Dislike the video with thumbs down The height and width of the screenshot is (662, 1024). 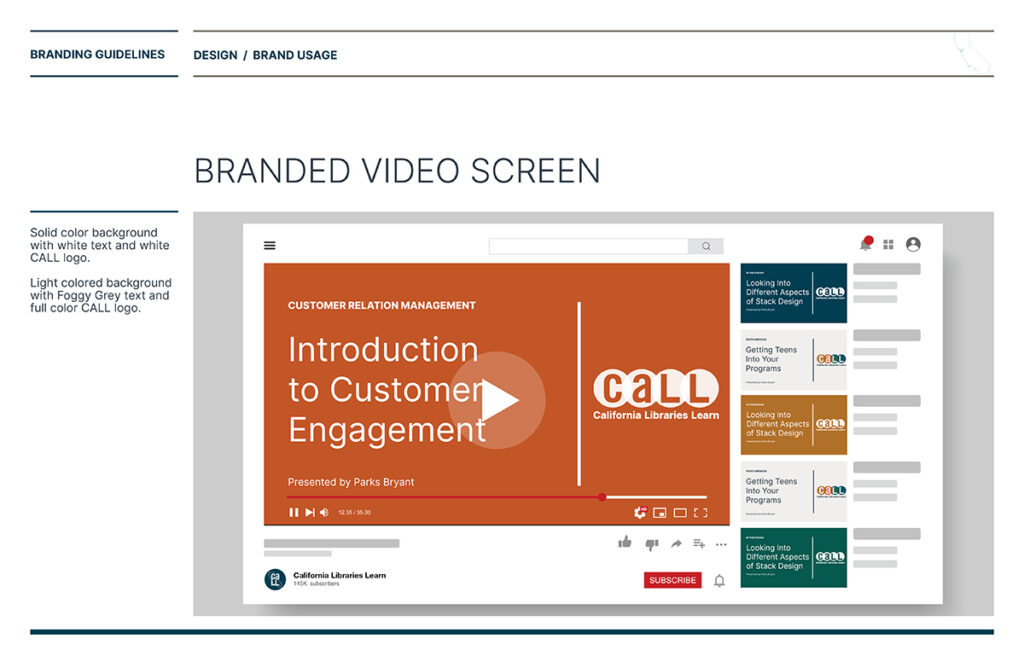coord(651,544)
